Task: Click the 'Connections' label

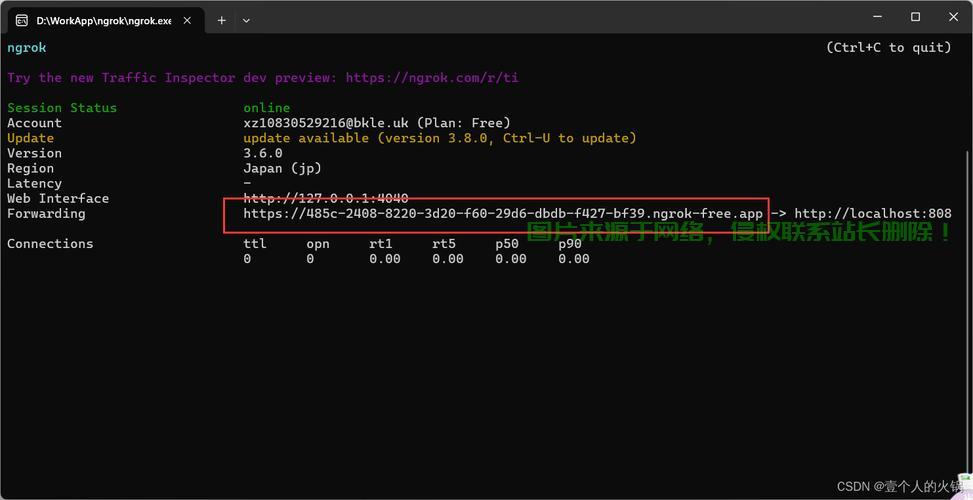Action: pyautogui.click(x=50, y=244)
